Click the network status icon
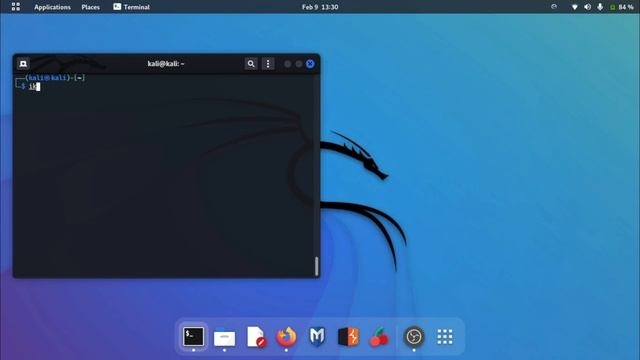640x360 pixels. [x=575, y=7]
